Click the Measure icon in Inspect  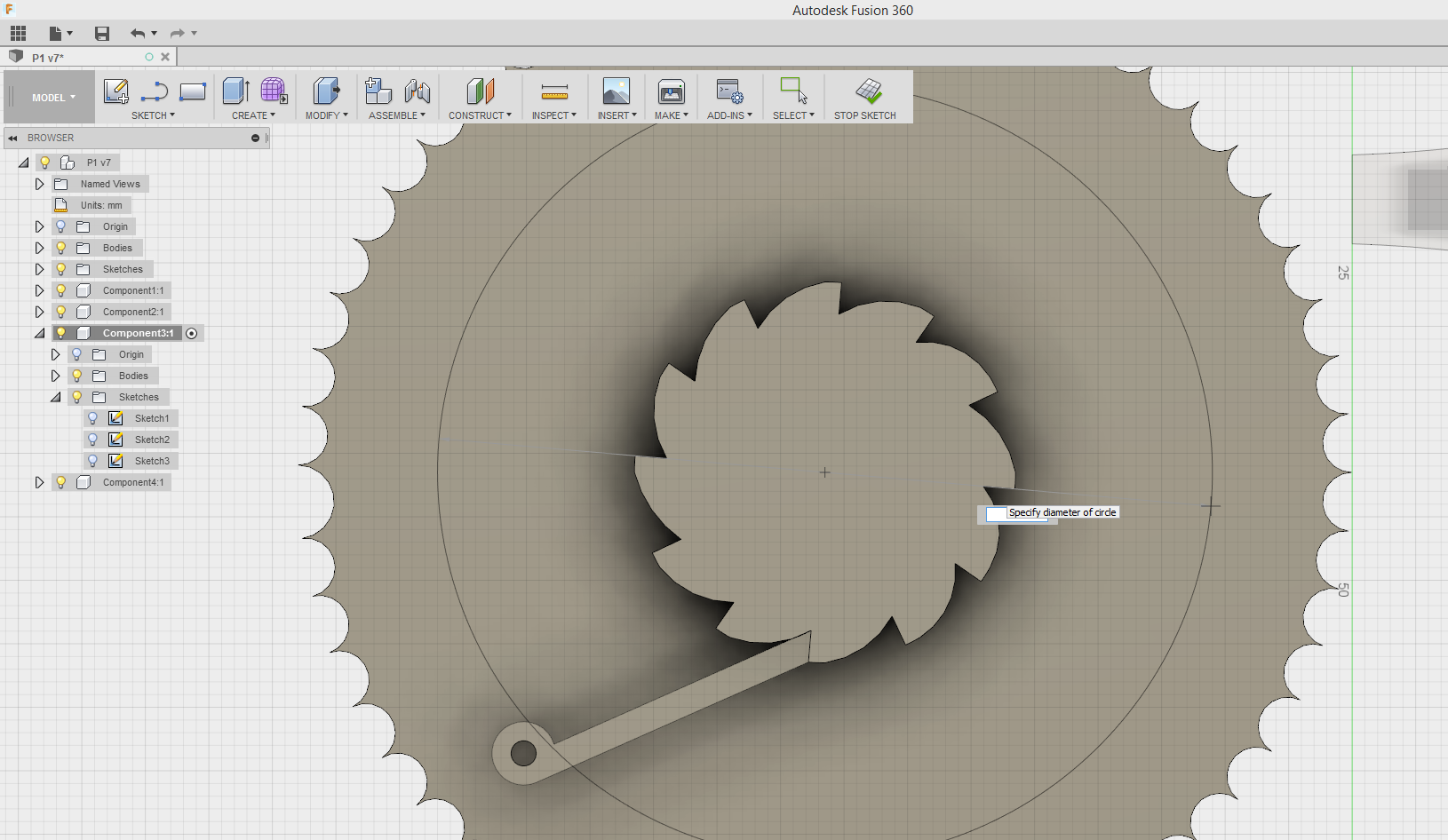(554, 91)
